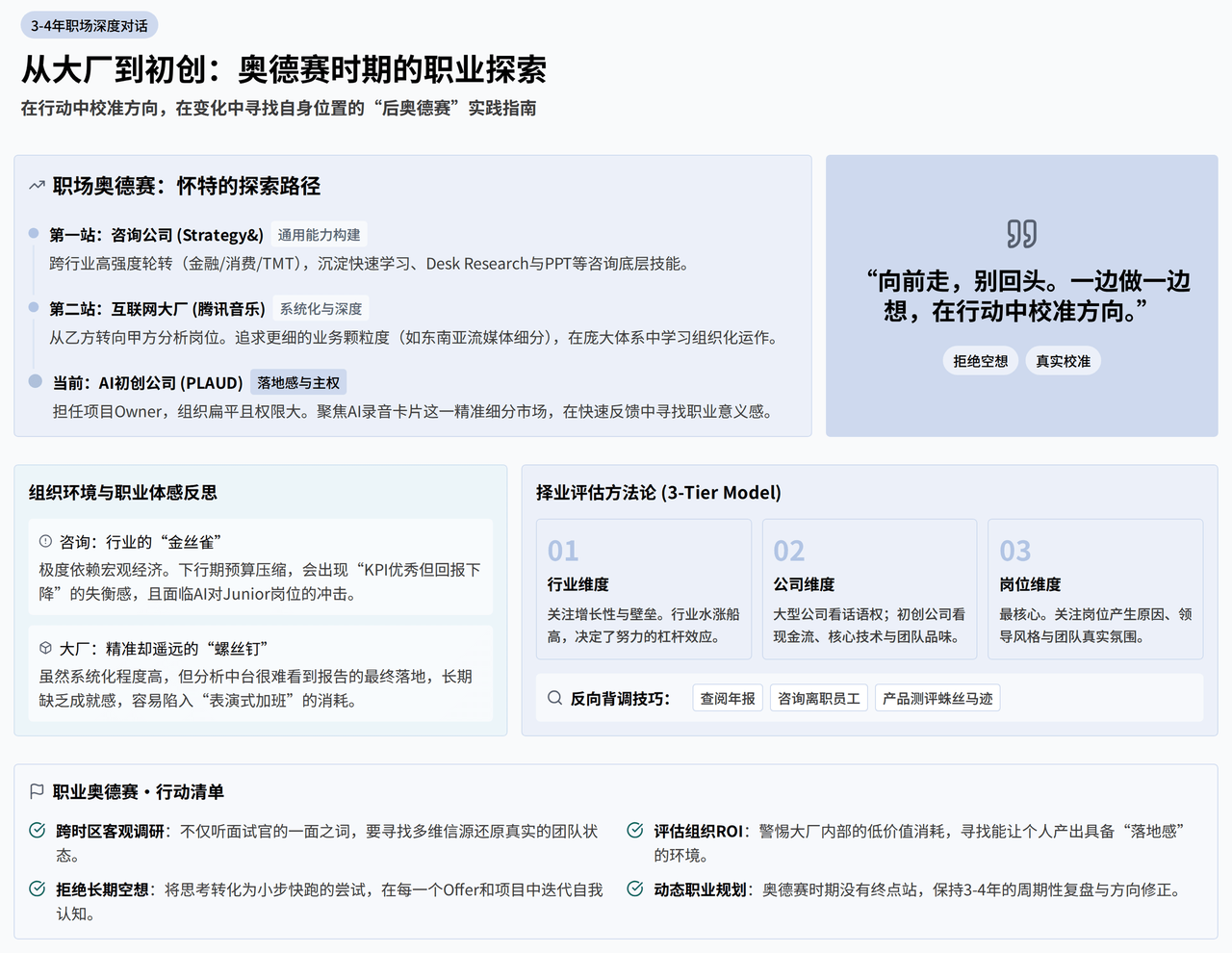Click the 拒绝空想 pill
The height and width of the screenshot is (953, 1232).
(981, 361)
